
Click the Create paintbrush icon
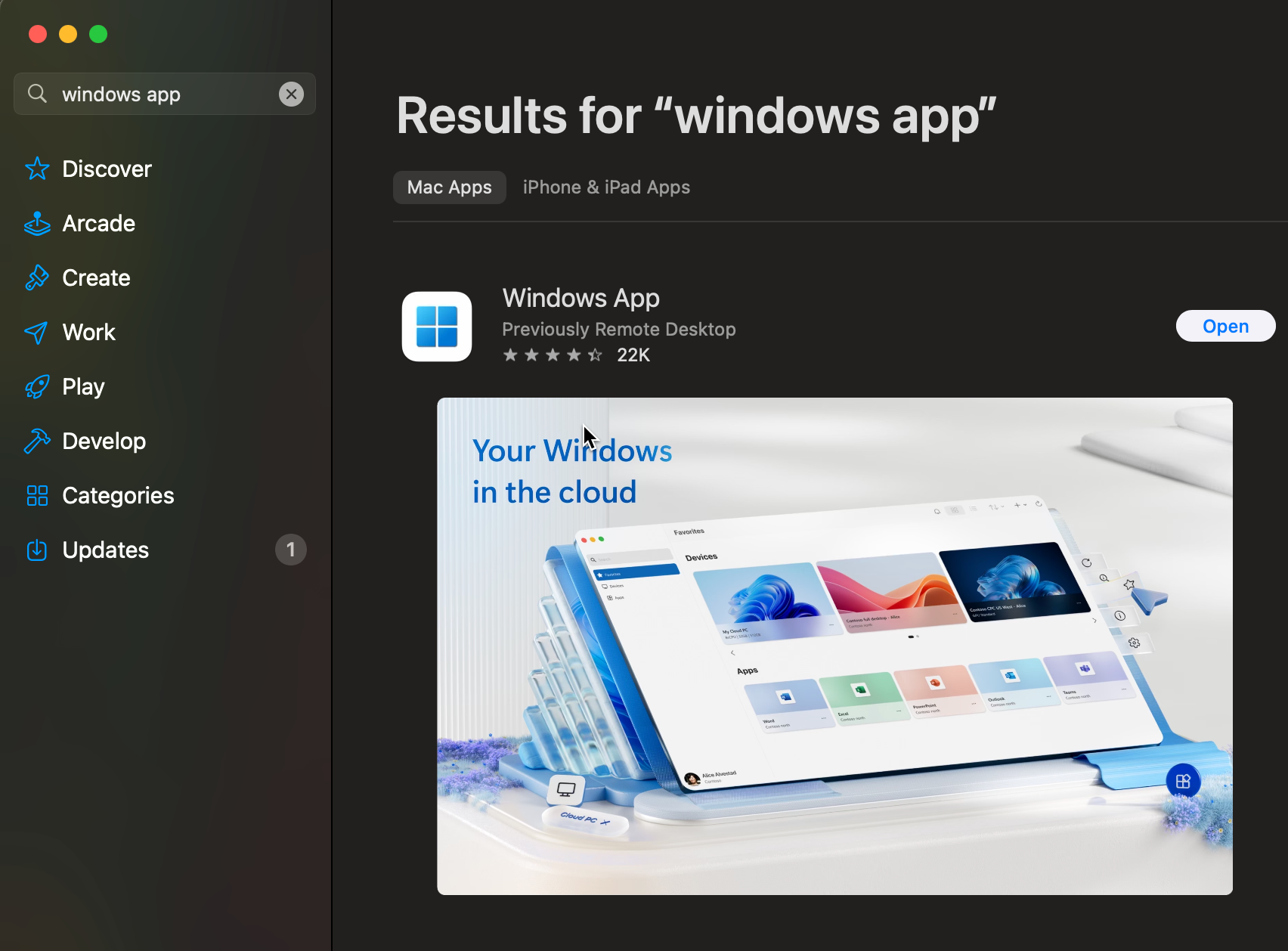[x=37, y=277]
